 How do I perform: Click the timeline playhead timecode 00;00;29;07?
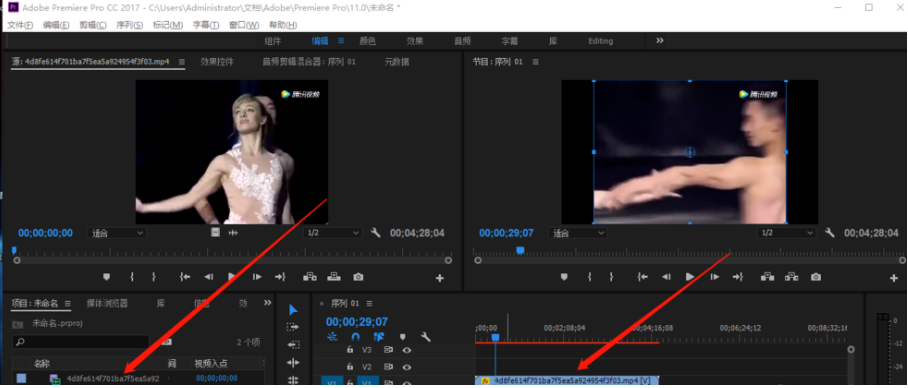[357, 321]
